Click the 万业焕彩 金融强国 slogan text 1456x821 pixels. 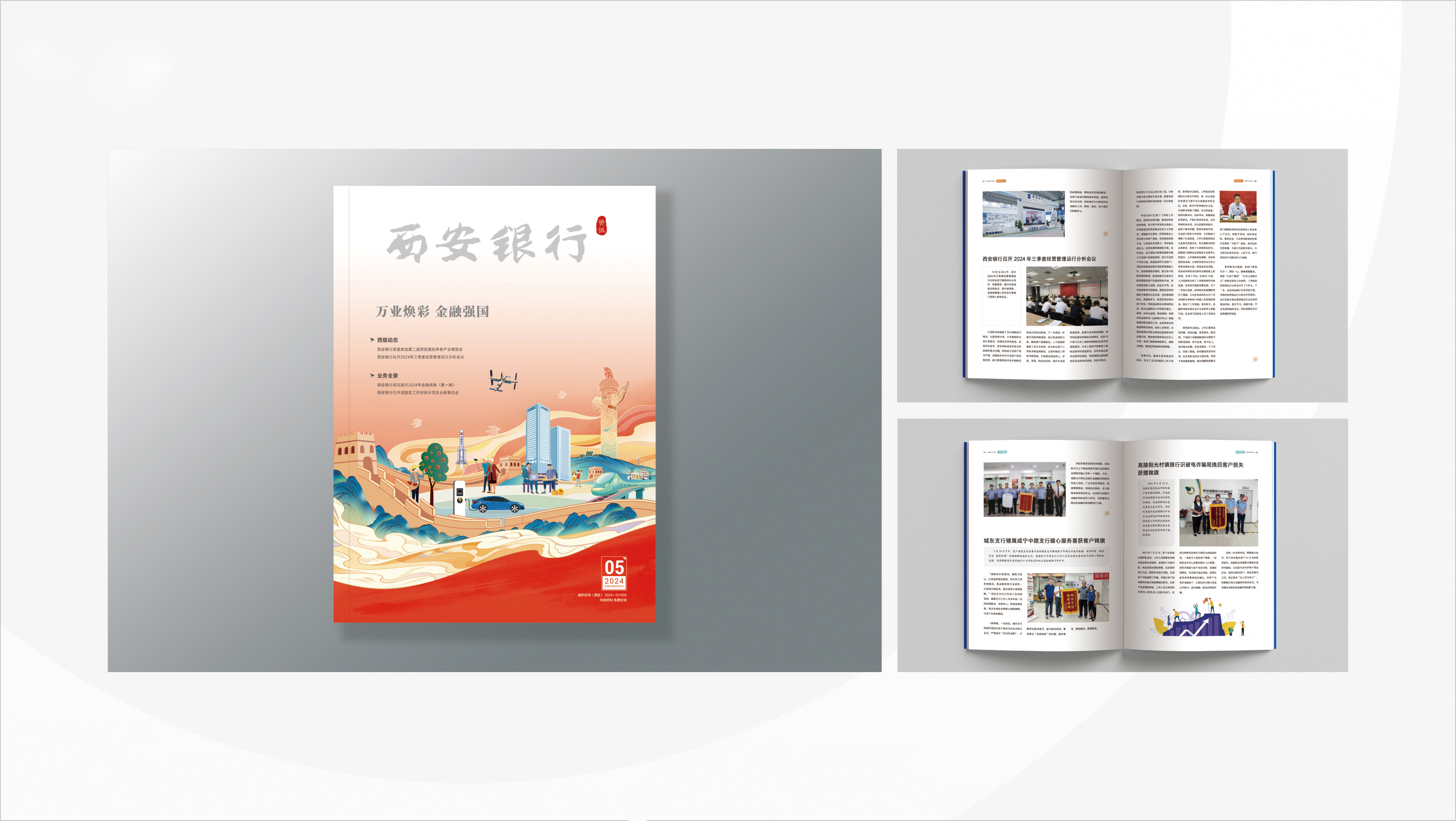point(432,312)
